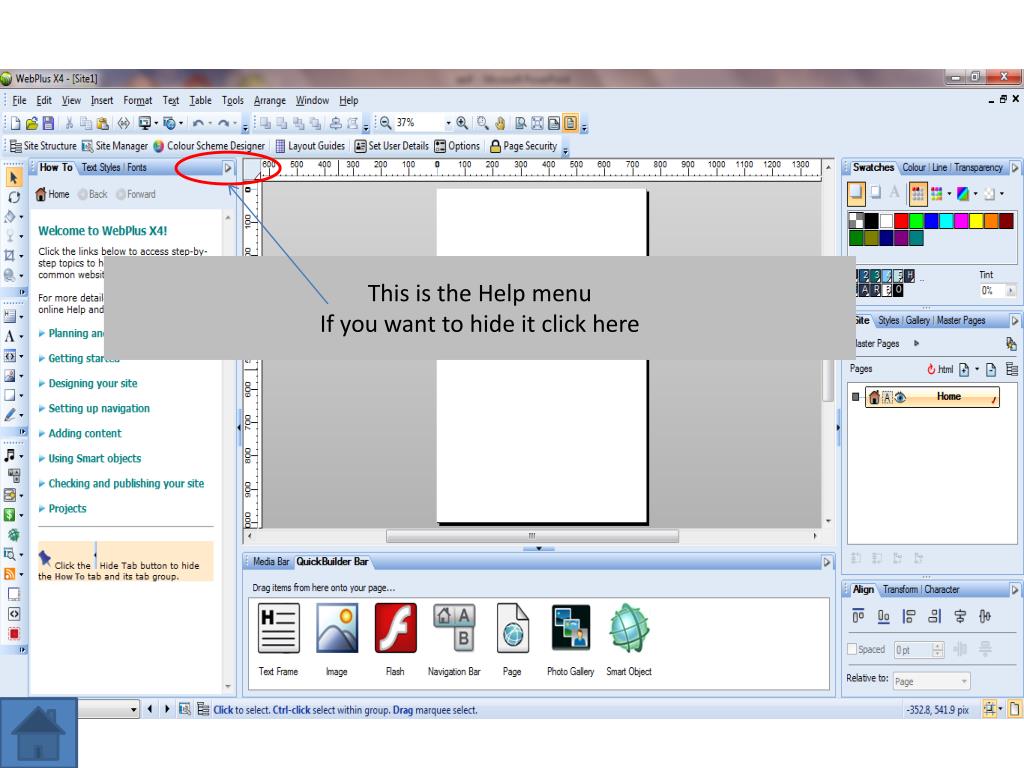Open the Setting up navigation topic
This screenshot has width=1024, height=768.
click(99, 408)
